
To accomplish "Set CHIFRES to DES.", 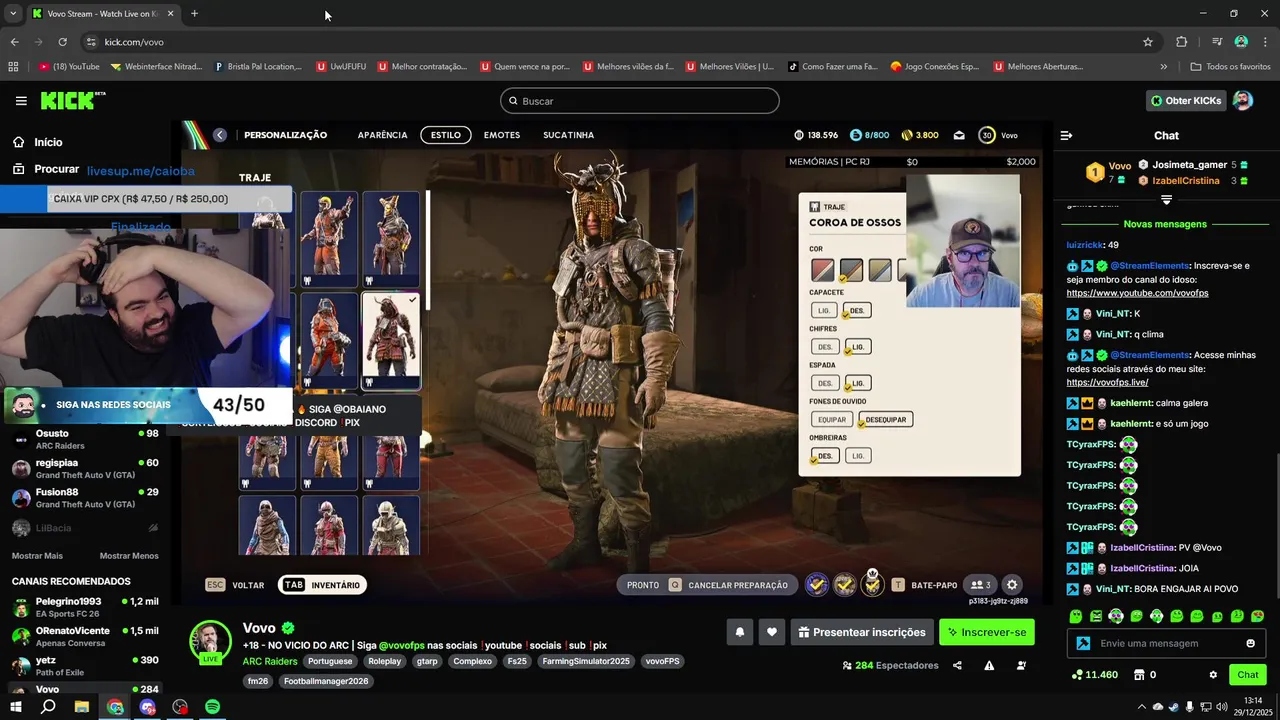I will click(825, 347).
